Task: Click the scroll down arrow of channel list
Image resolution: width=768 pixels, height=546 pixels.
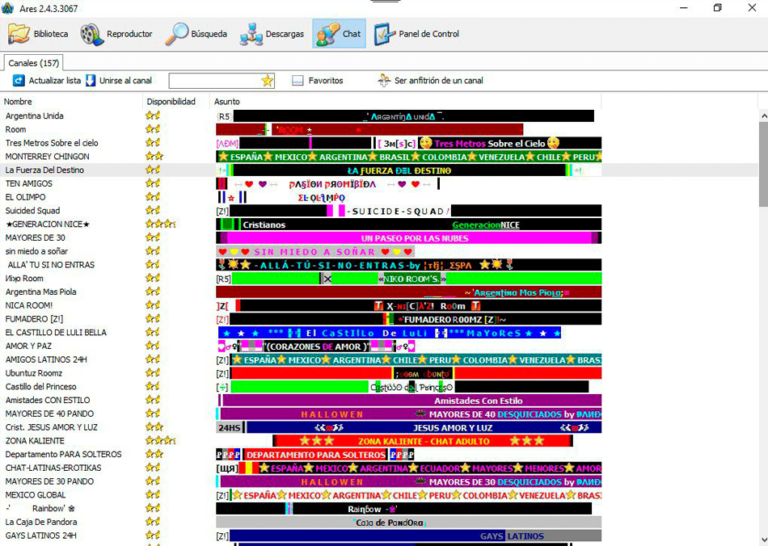Action: (763, 539)
